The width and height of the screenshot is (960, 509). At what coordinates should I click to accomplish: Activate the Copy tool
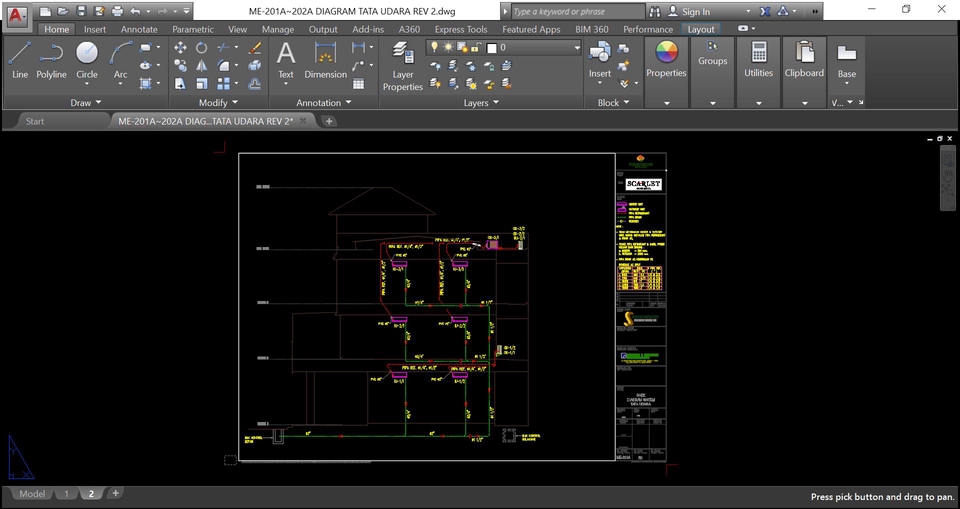(180, 65)
